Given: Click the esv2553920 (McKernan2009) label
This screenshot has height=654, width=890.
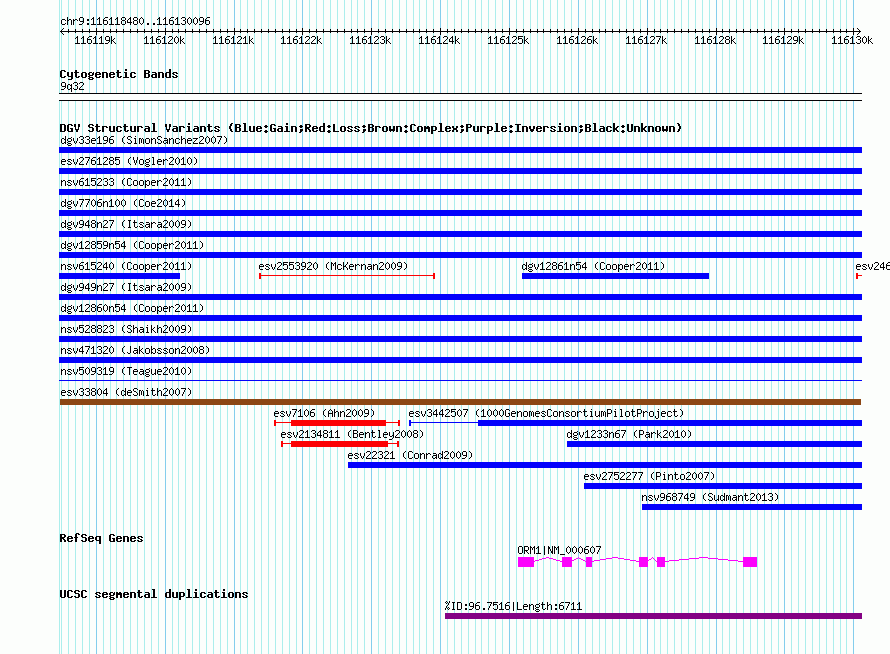Looking at the screenshot, I should click(333, 266).
